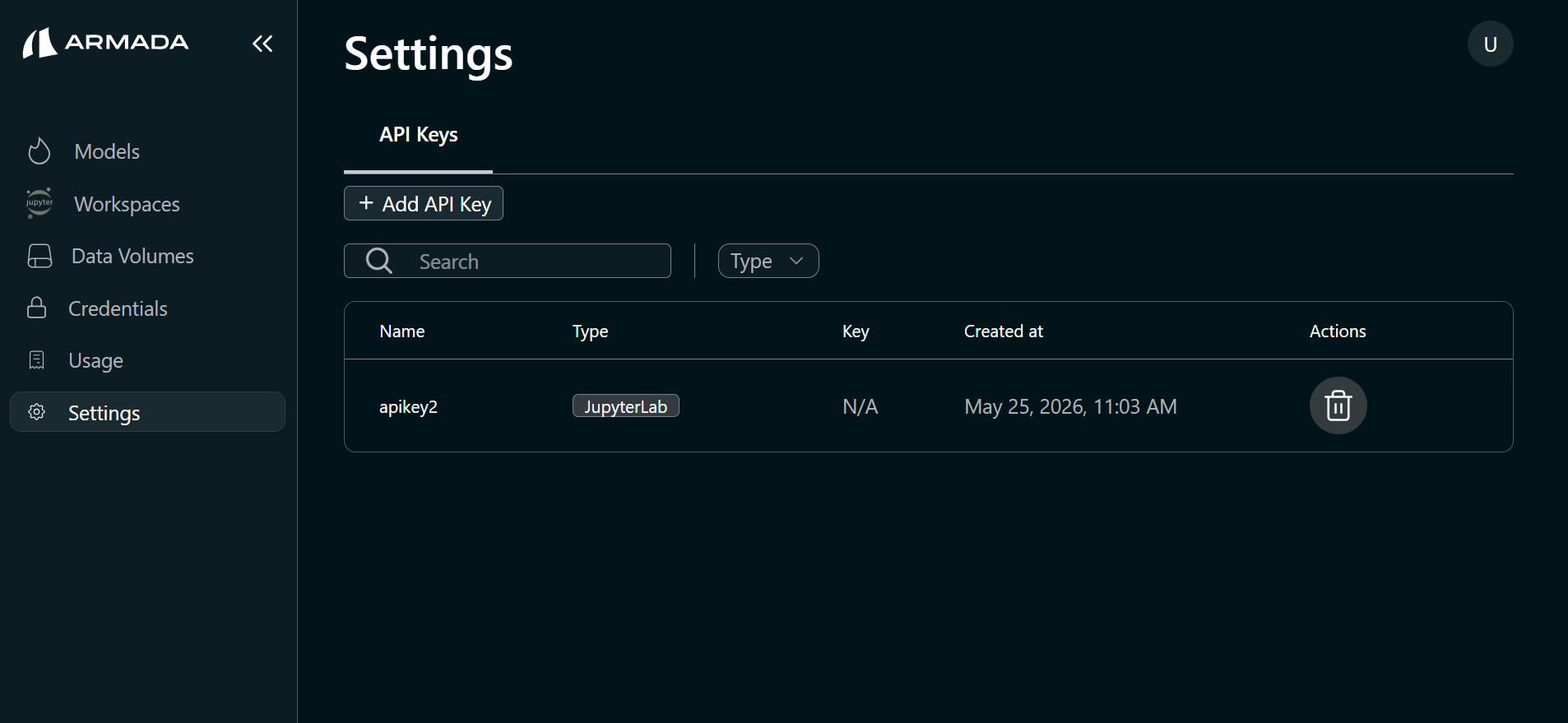The height and width of the screenshot is (723, 1568).
Task: Click the Settings page heading
Action: click(428, 54)
